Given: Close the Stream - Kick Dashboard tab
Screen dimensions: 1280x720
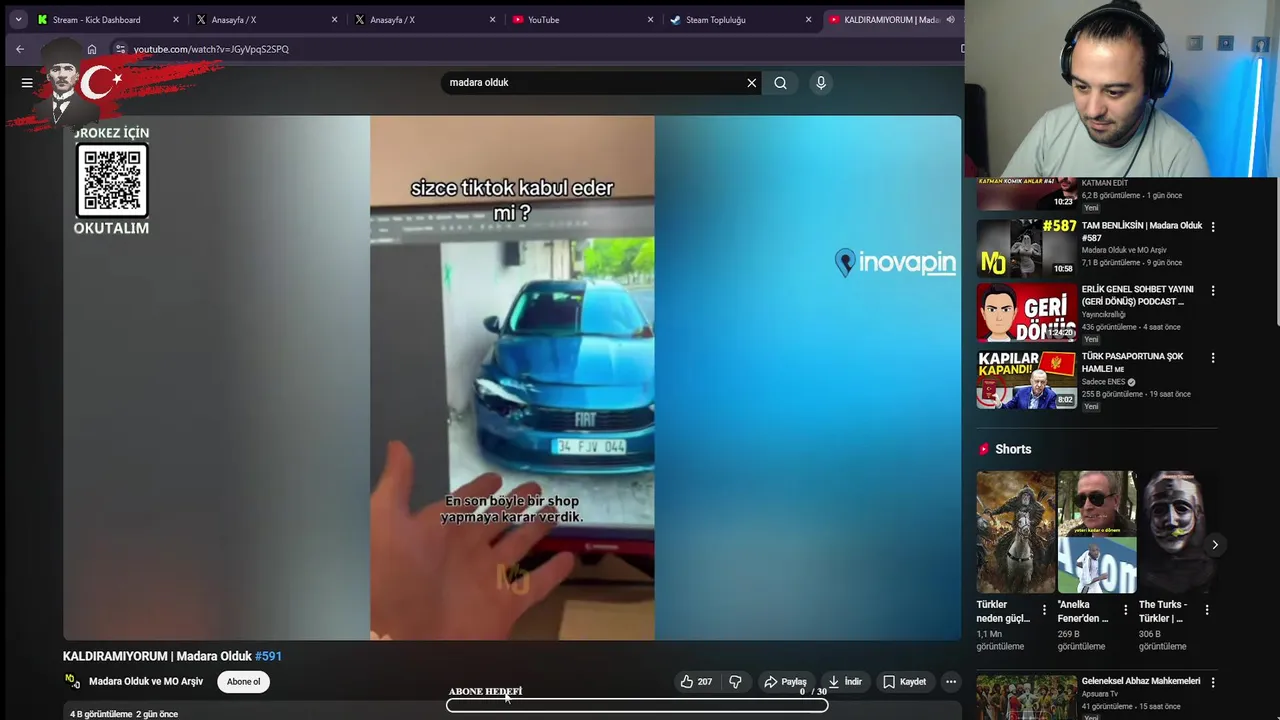Looking at the screenshot, I should [x=175, y=20].
